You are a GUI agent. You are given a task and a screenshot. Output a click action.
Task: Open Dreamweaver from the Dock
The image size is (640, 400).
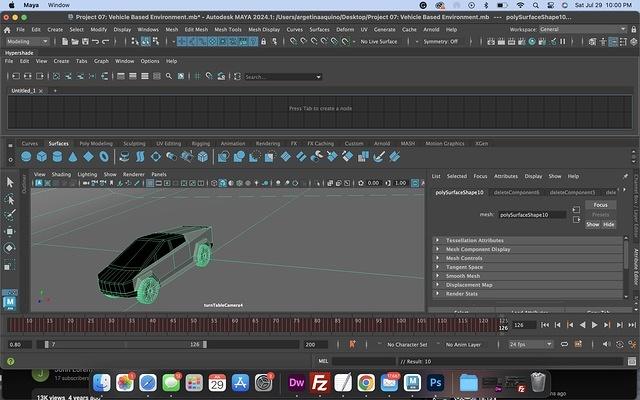click(296, 382)
